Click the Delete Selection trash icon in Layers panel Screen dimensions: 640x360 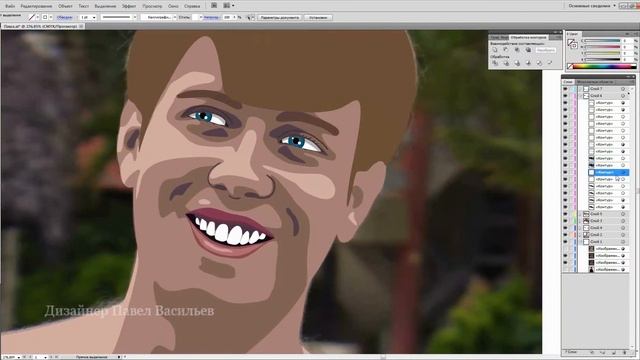[x=624, y=352]
